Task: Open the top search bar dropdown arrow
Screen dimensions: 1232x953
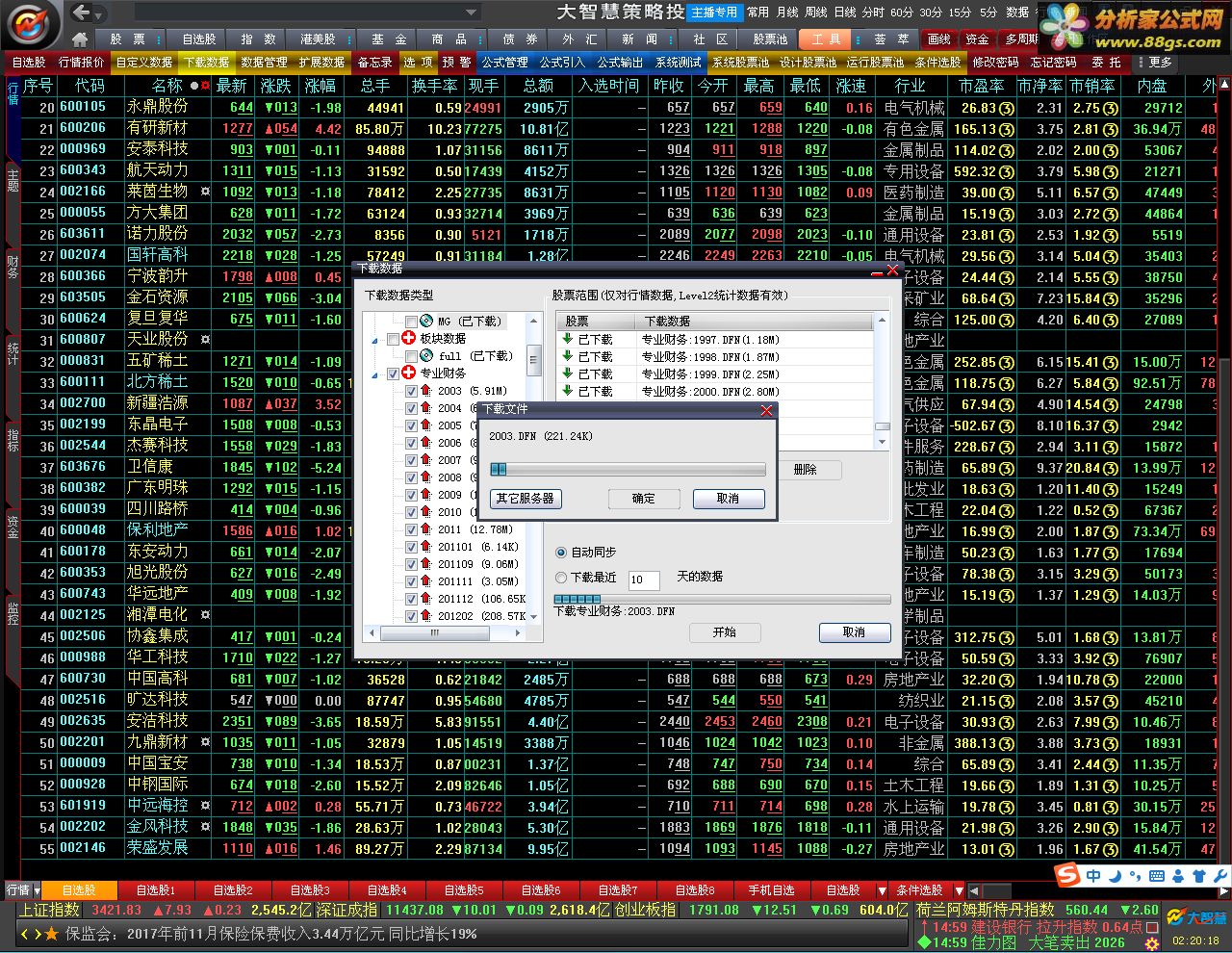Action: 471,13
